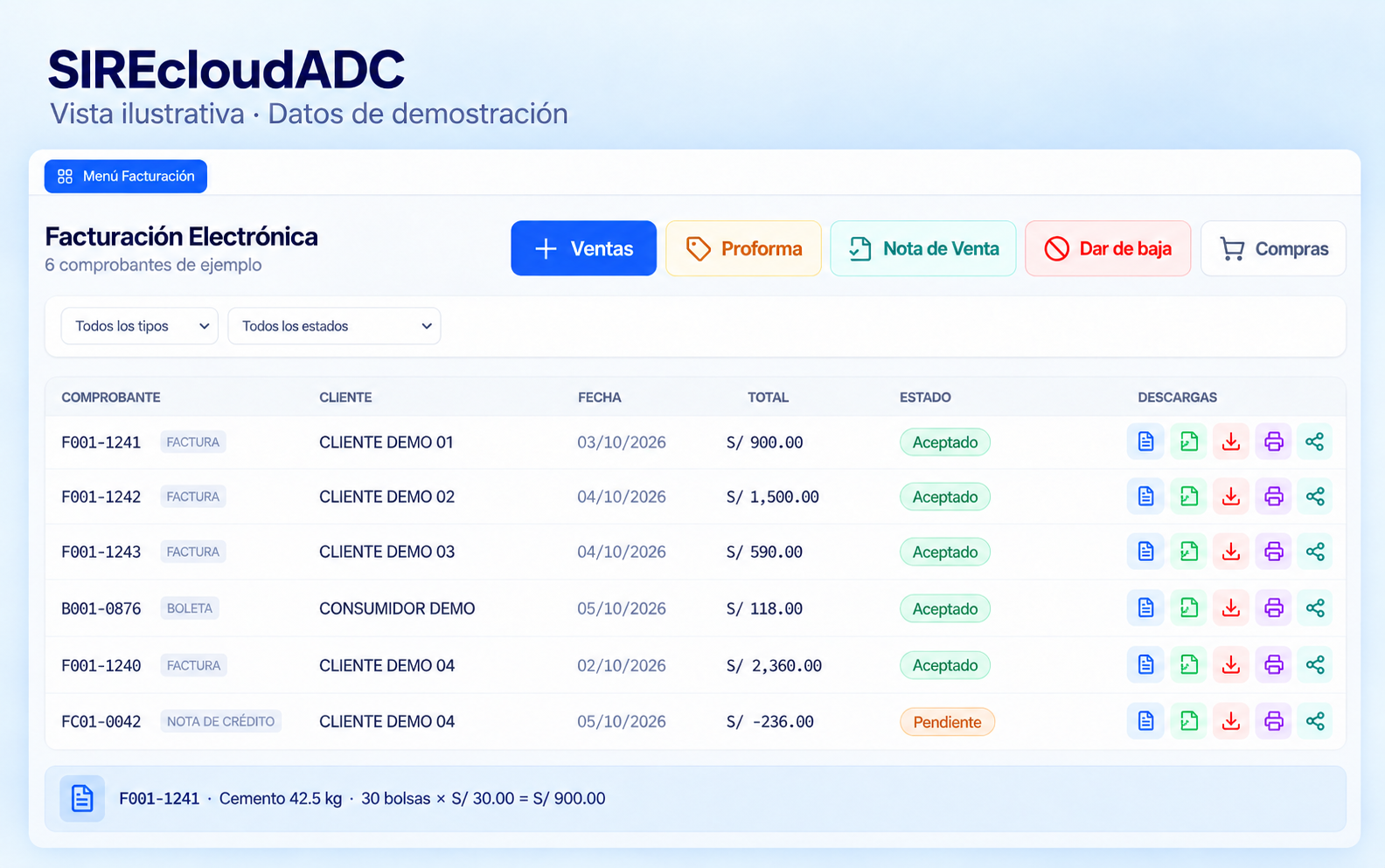Click green file icon for FC01-0042
Viewport: 1385px width, 868px height.
pos(1188,721)
